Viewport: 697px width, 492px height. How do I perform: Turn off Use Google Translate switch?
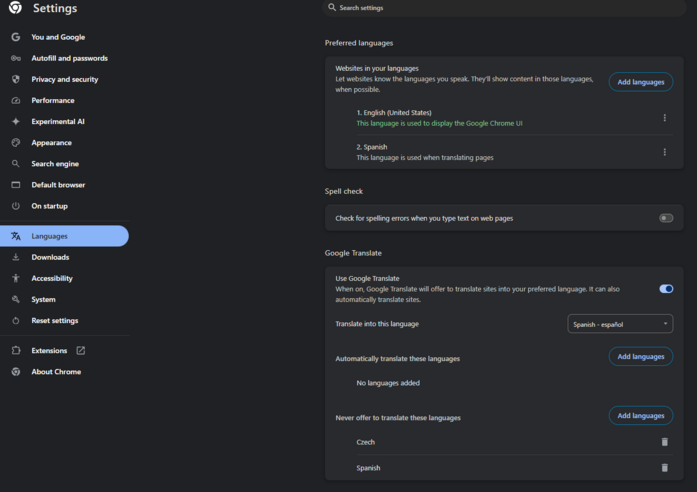click(666, 289)
